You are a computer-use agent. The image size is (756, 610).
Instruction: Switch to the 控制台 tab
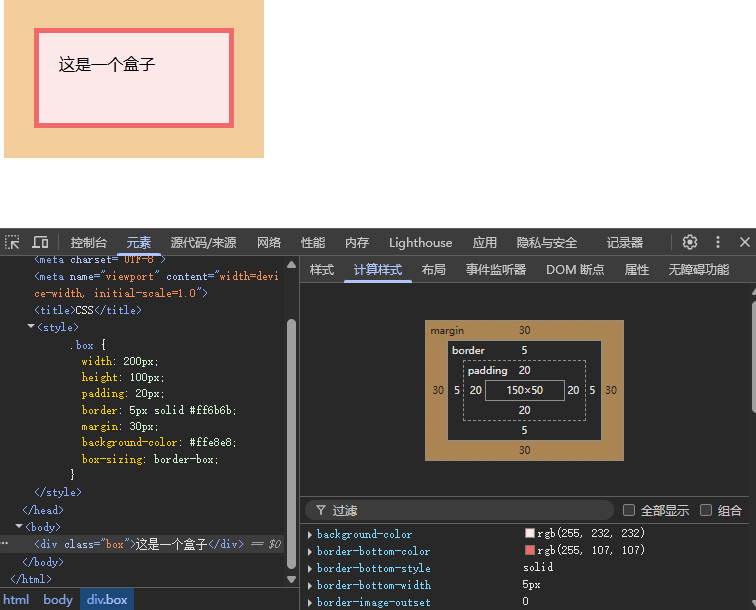(x=88, y=242)
